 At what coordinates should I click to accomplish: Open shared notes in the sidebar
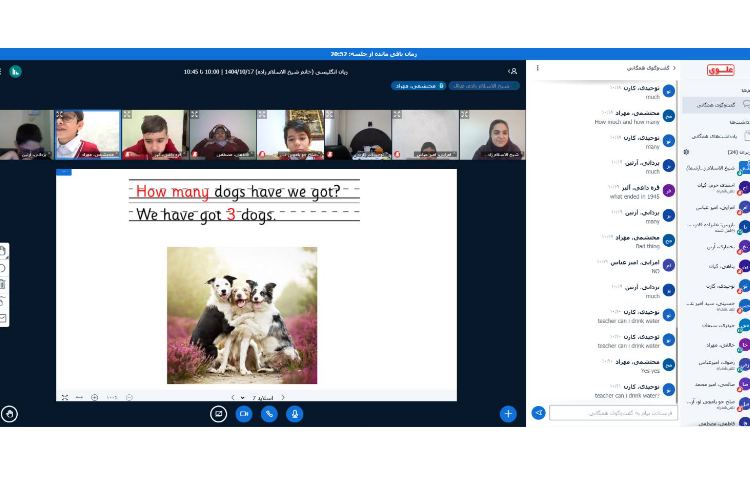pyautogui.click(x=714, y=137)
